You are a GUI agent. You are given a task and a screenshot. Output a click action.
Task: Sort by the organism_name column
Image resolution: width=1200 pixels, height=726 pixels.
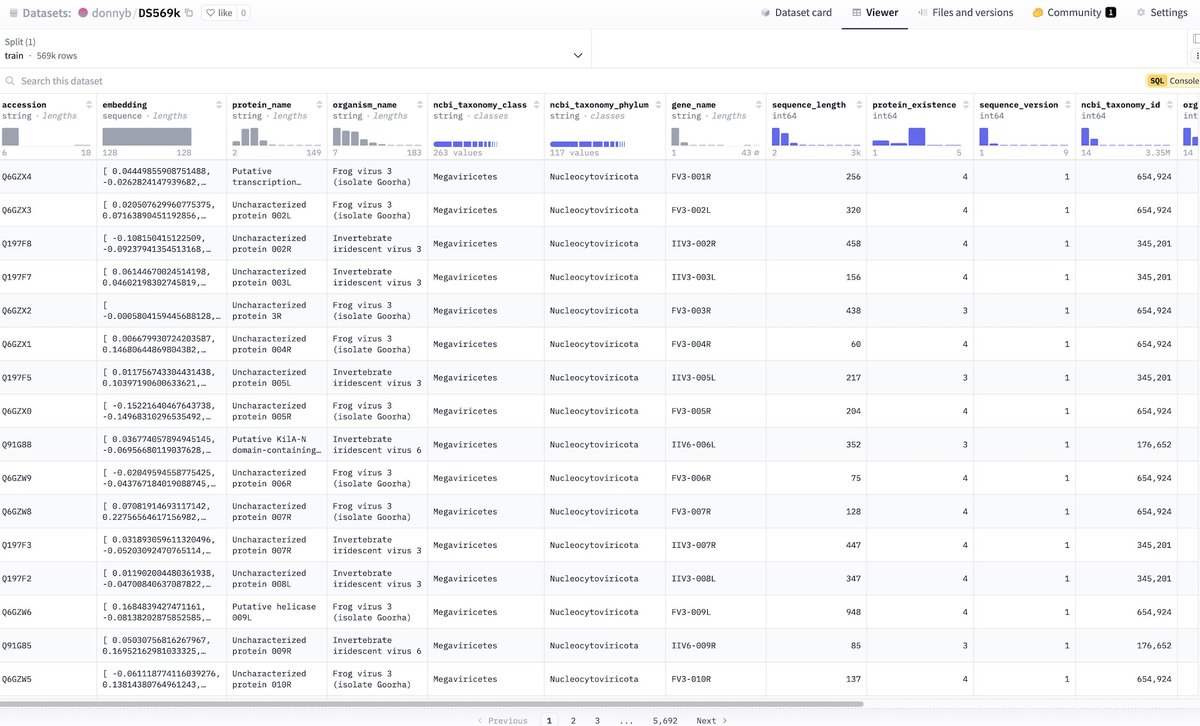(x=419, y=104)
